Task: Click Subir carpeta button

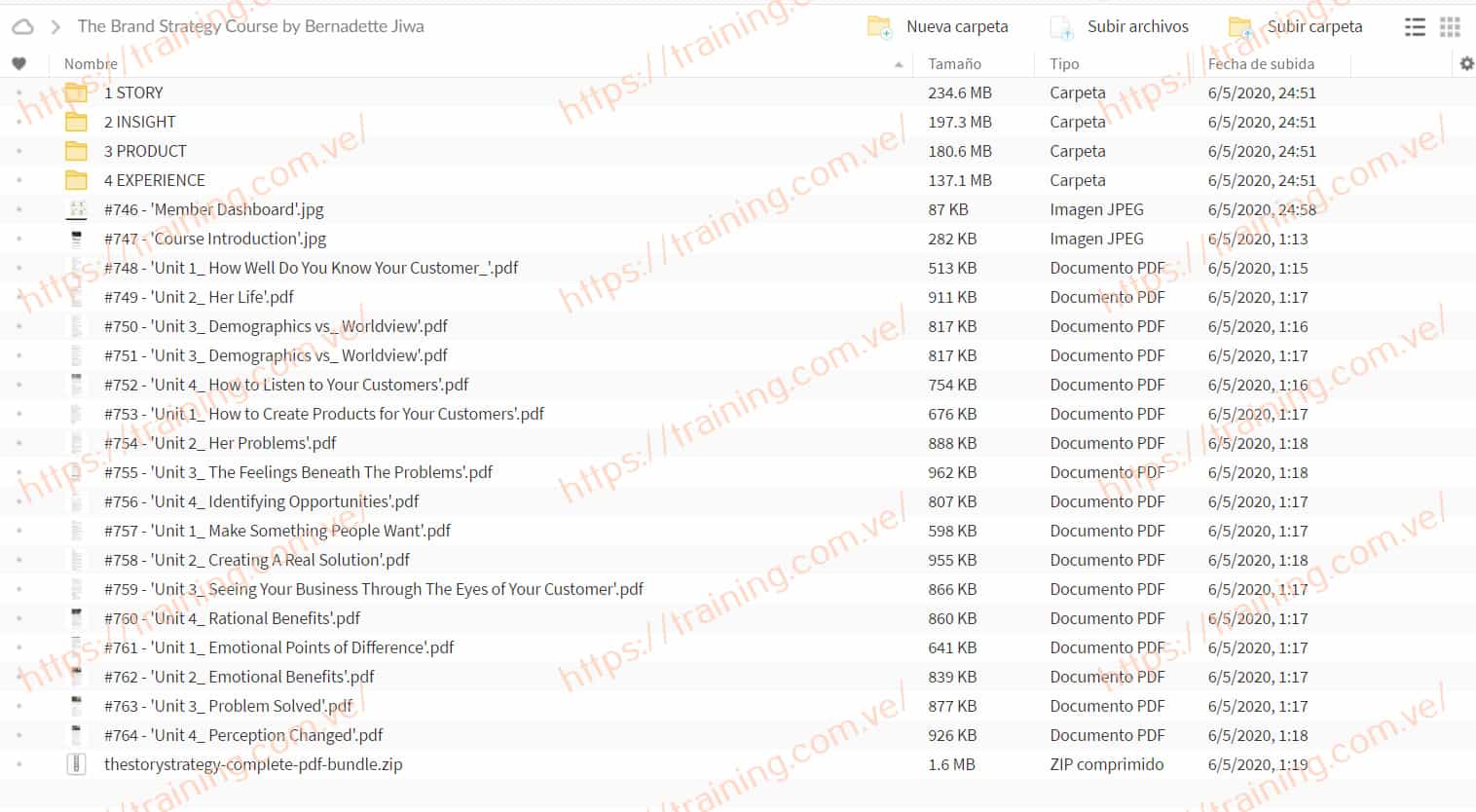Action: pyautogui.click(x=1296, y=26)
